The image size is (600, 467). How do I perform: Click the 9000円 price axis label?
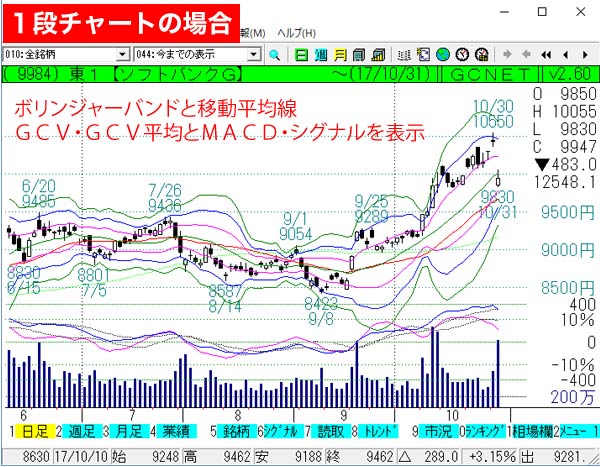pyautogui.click(x=568, y=250)
